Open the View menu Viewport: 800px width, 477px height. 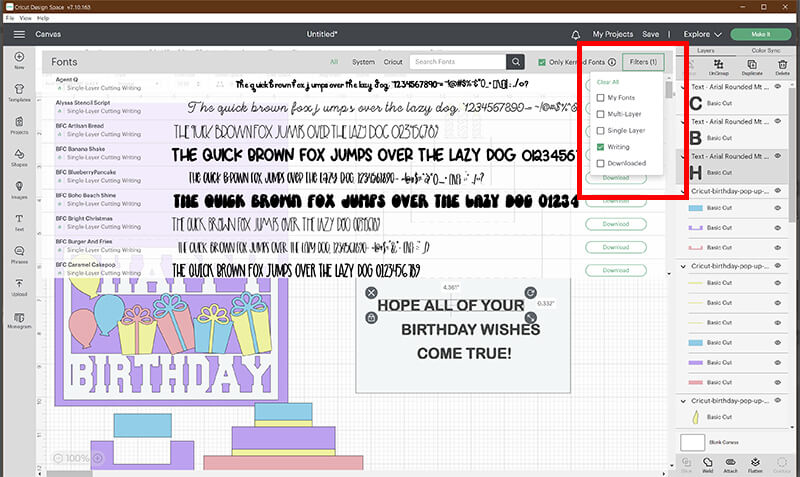(x=26, y=18)
